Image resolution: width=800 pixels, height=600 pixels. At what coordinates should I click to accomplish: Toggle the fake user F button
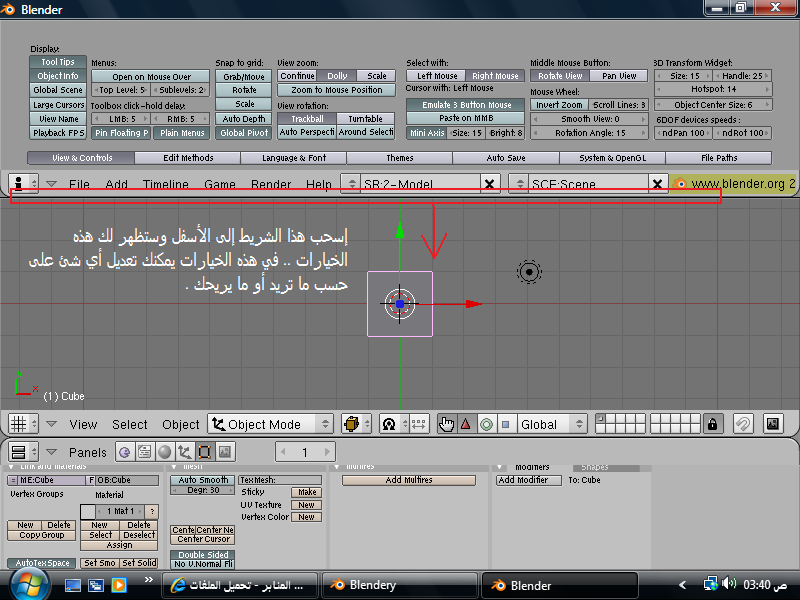(x=91, y=480)
